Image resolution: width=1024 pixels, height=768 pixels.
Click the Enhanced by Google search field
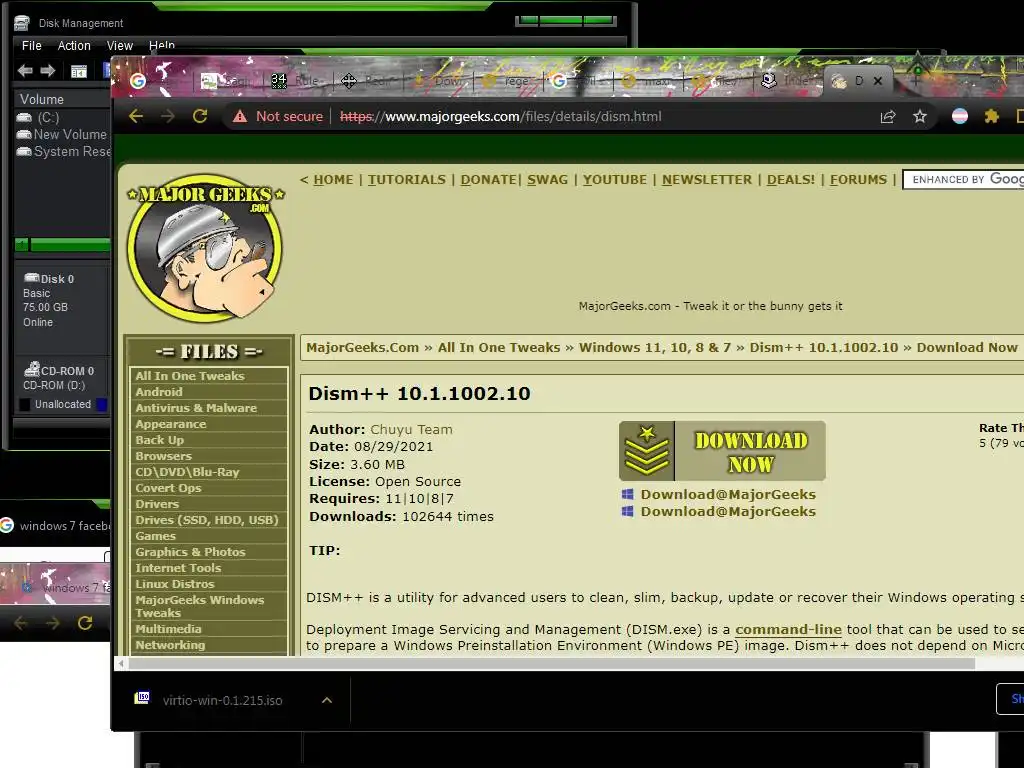963,180
